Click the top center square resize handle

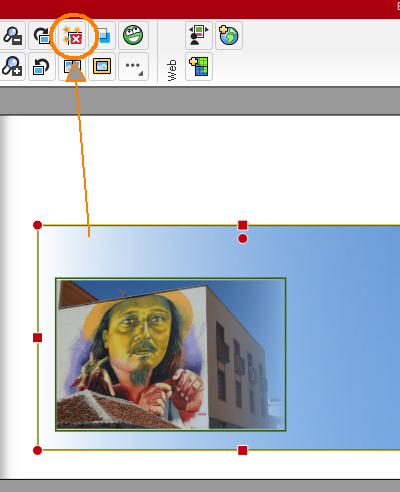click(x=243, y=225)
